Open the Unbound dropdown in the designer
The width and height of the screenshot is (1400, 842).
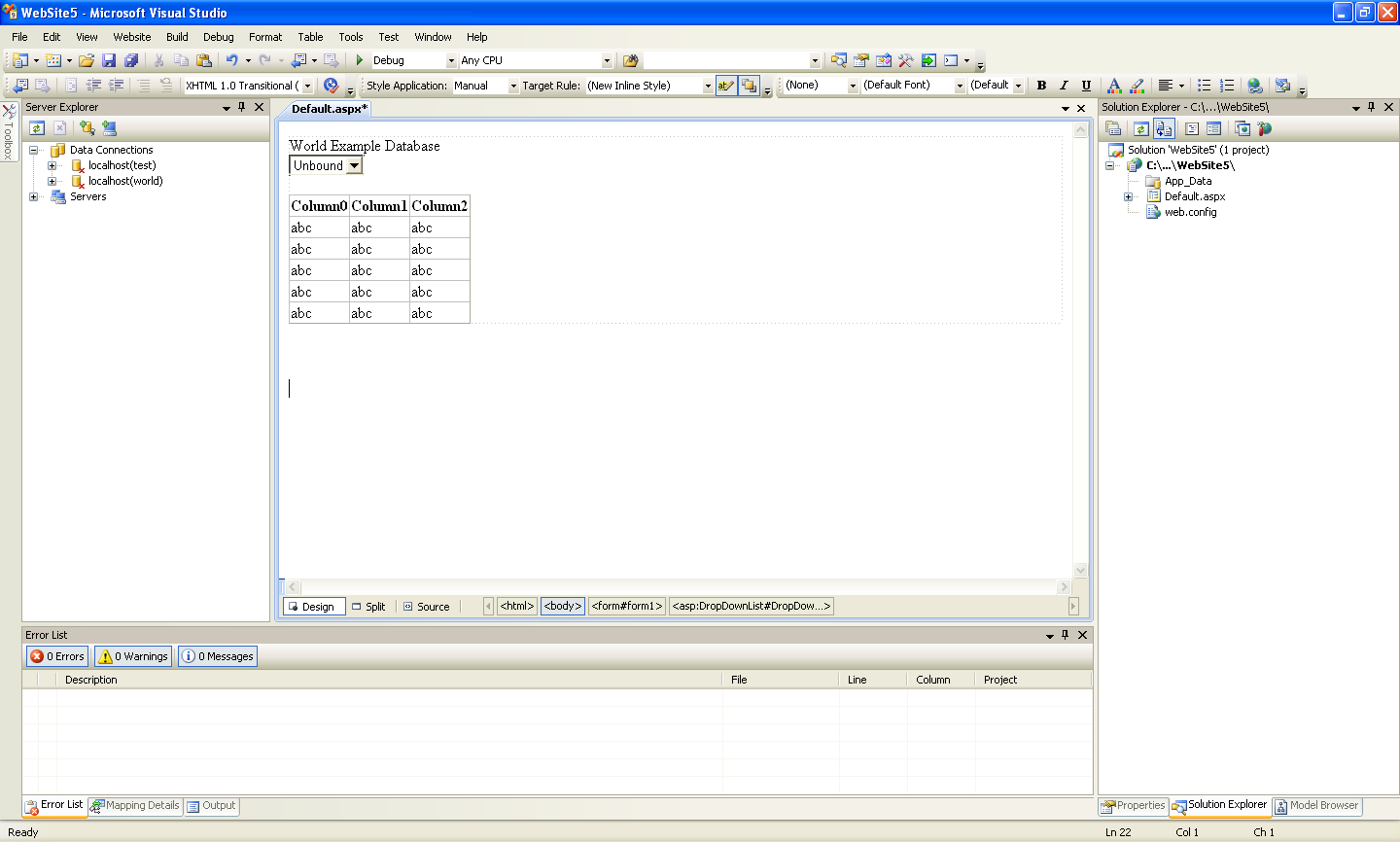[x=354, y=165]
